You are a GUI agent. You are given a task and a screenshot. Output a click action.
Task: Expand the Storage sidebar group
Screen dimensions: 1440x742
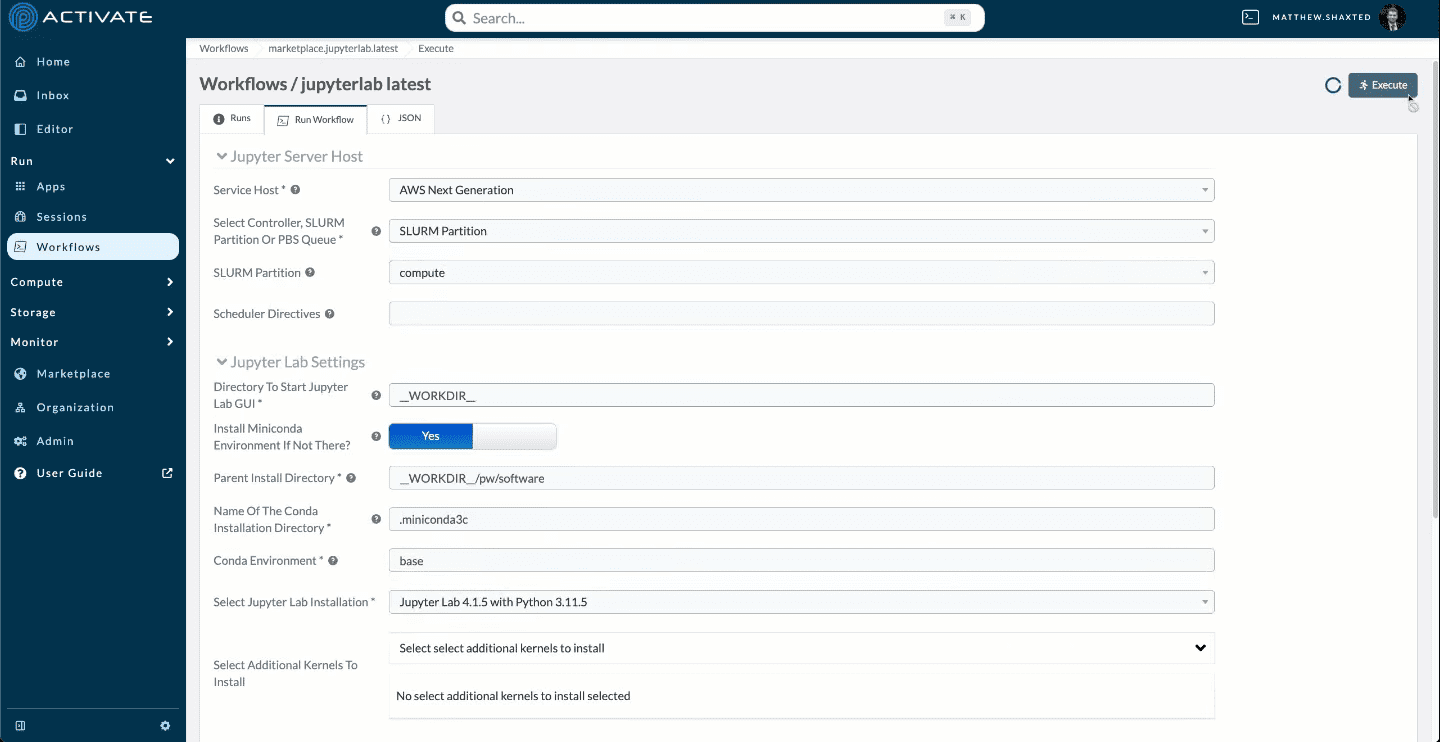[170, 312]
